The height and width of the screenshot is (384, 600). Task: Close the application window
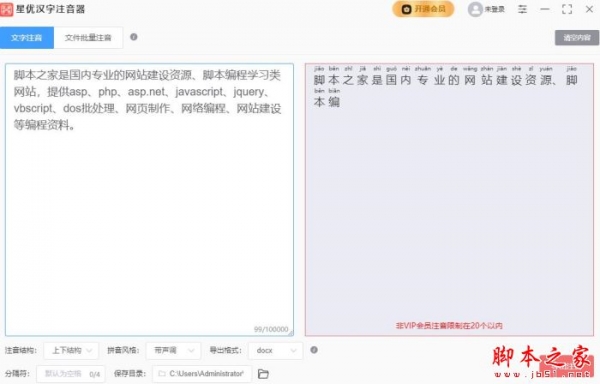[589, 9]
